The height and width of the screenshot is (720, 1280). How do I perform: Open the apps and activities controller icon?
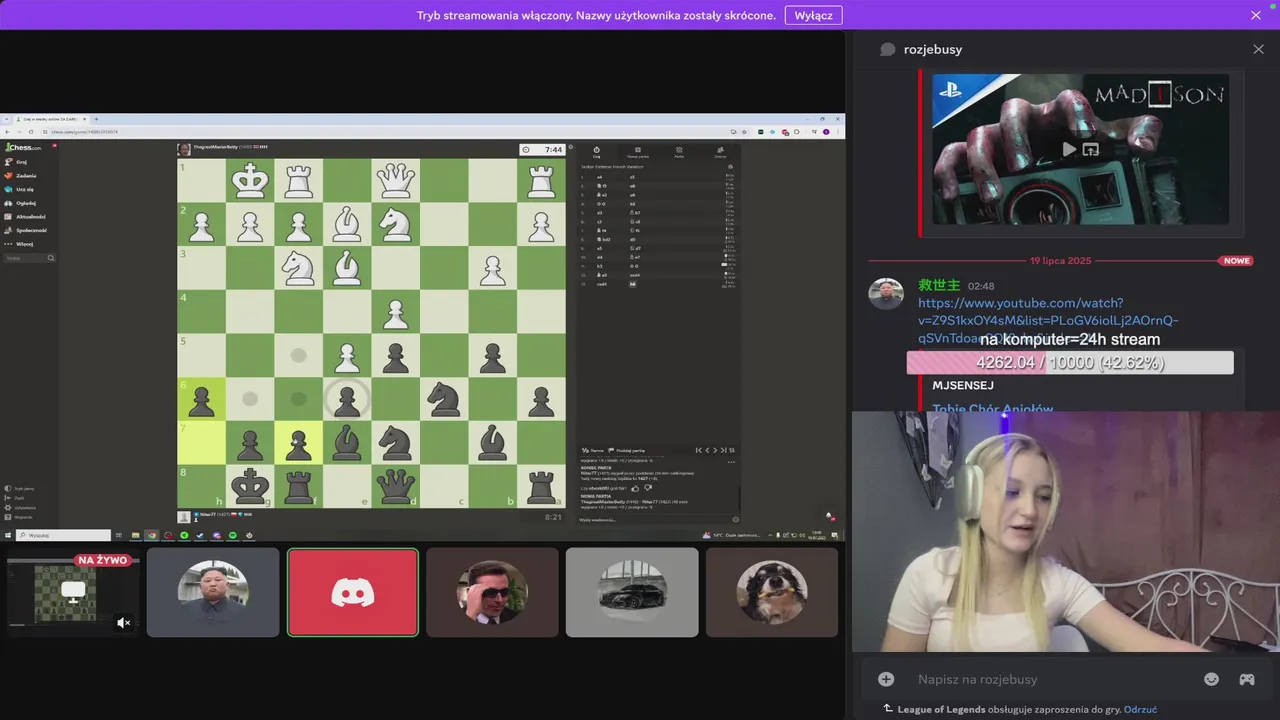1247,679
